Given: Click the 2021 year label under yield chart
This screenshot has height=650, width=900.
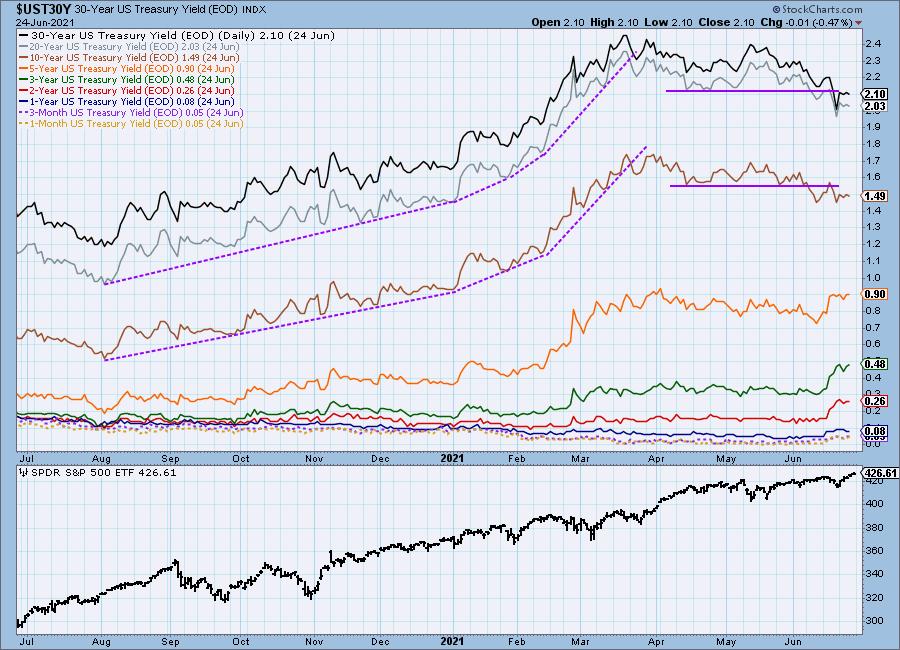Looking at the screenshot, I should [452, 458].
